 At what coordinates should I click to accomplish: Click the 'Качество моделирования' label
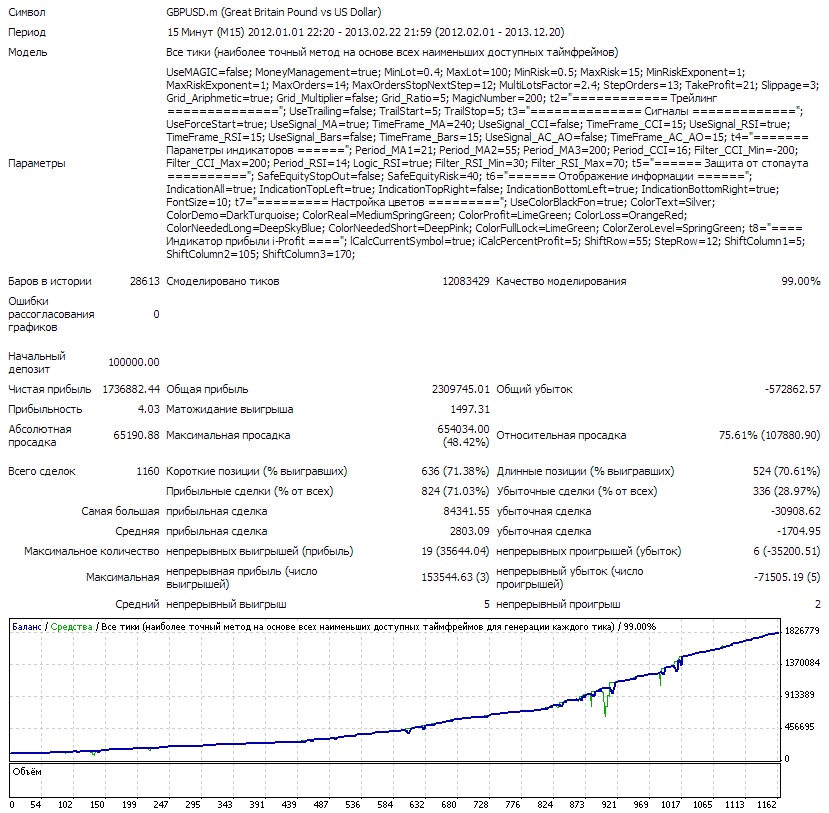561,281
